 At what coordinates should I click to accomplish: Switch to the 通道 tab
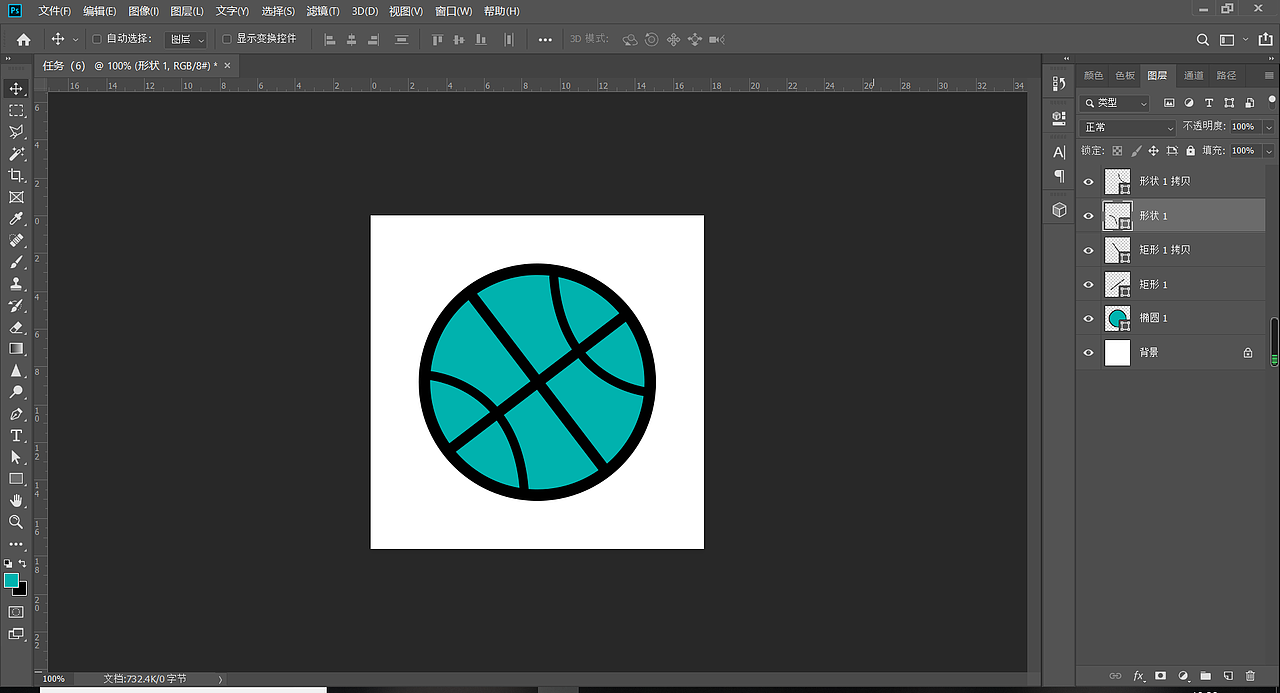coord(1193,76)
